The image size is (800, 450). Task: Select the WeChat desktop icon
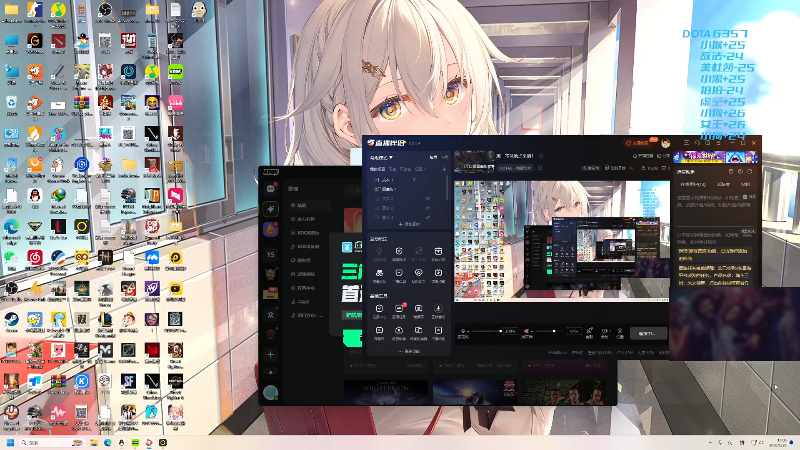tap(11, 259)
